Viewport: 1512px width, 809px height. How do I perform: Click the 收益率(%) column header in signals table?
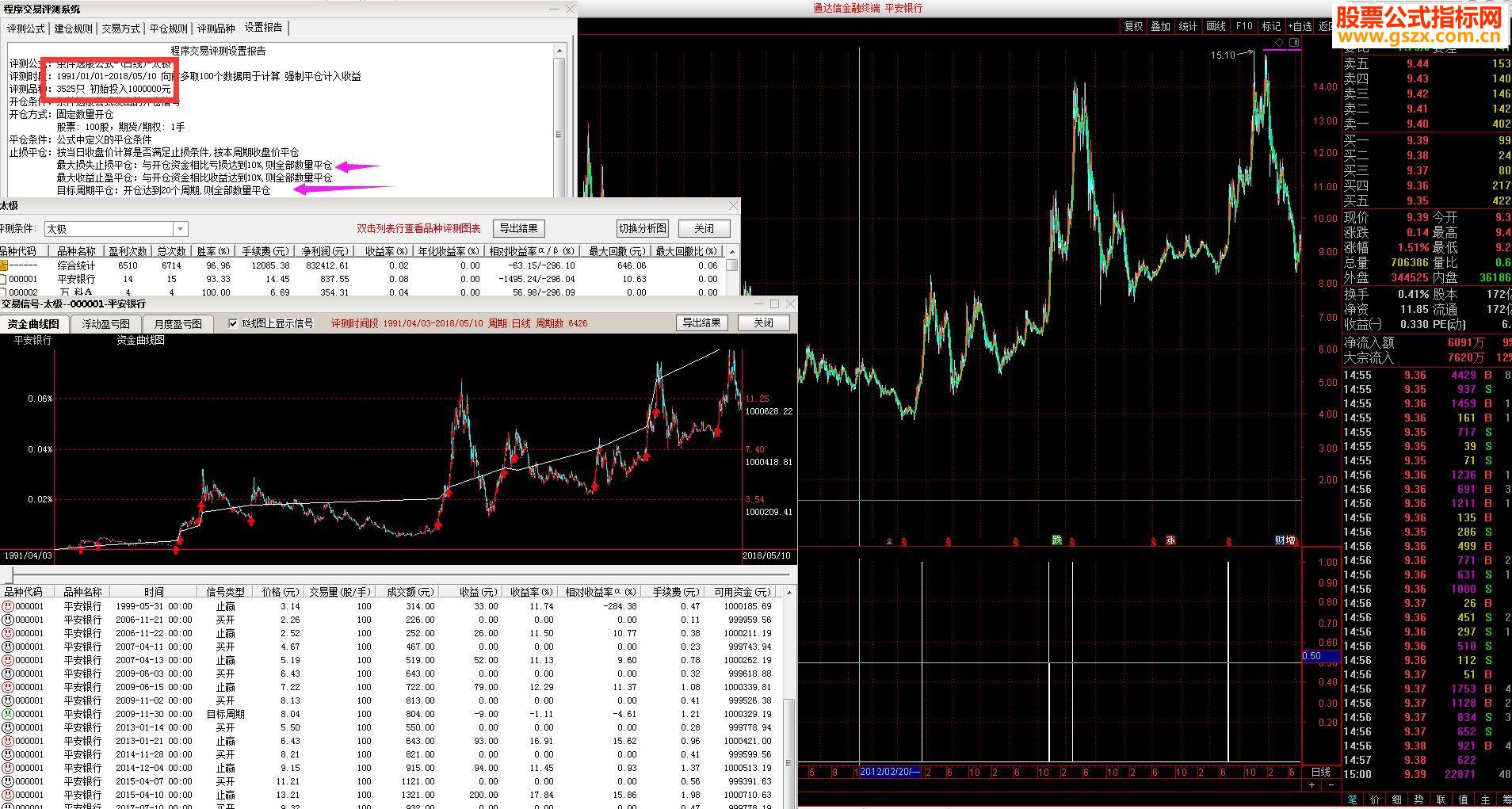click(x=530, y=592)
